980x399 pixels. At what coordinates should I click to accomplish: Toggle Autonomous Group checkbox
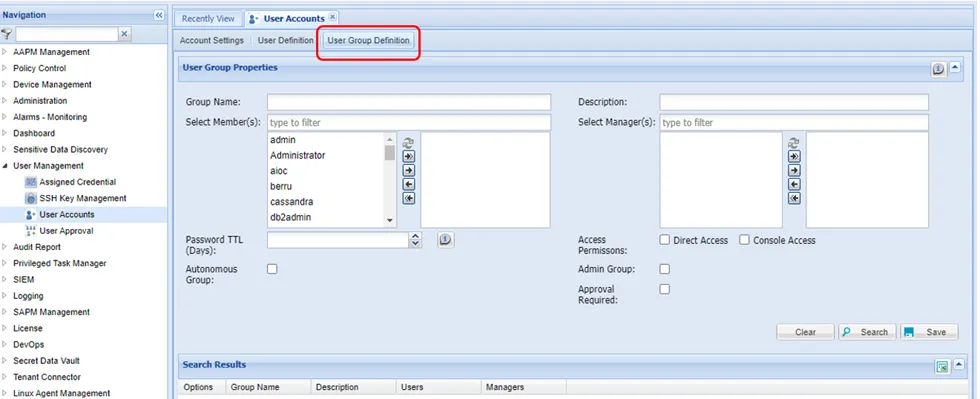[272, 269]
